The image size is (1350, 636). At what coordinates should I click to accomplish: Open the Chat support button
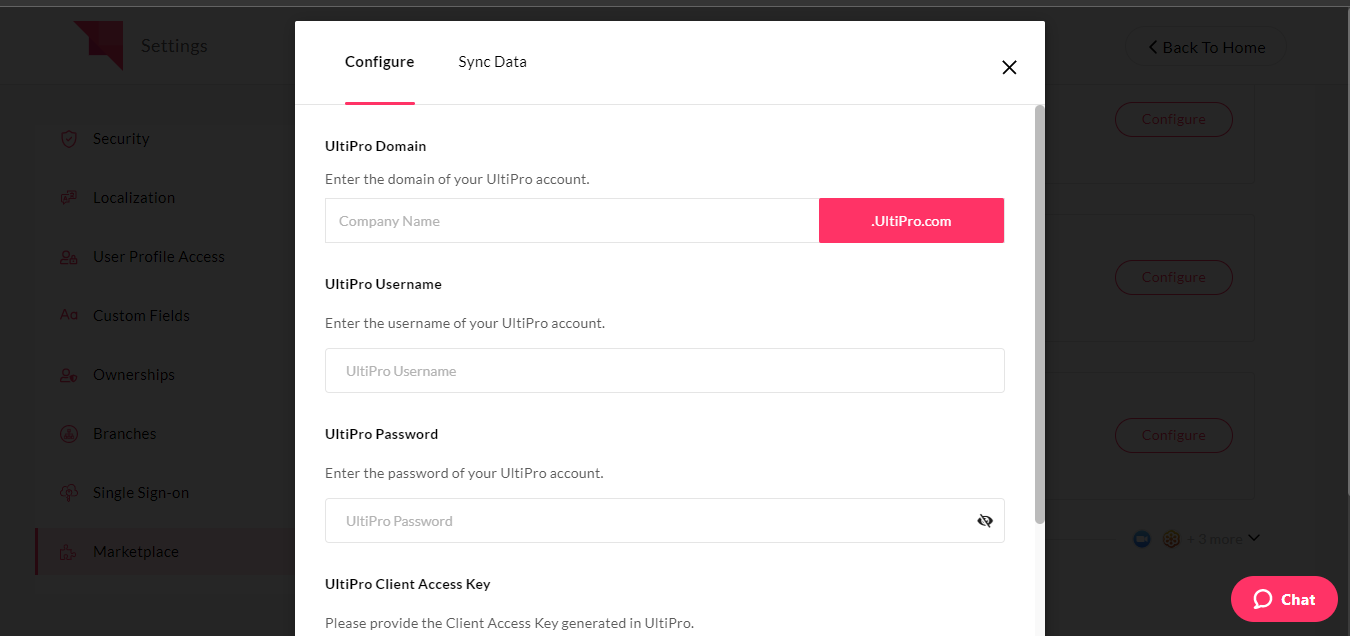point(1284,599)
